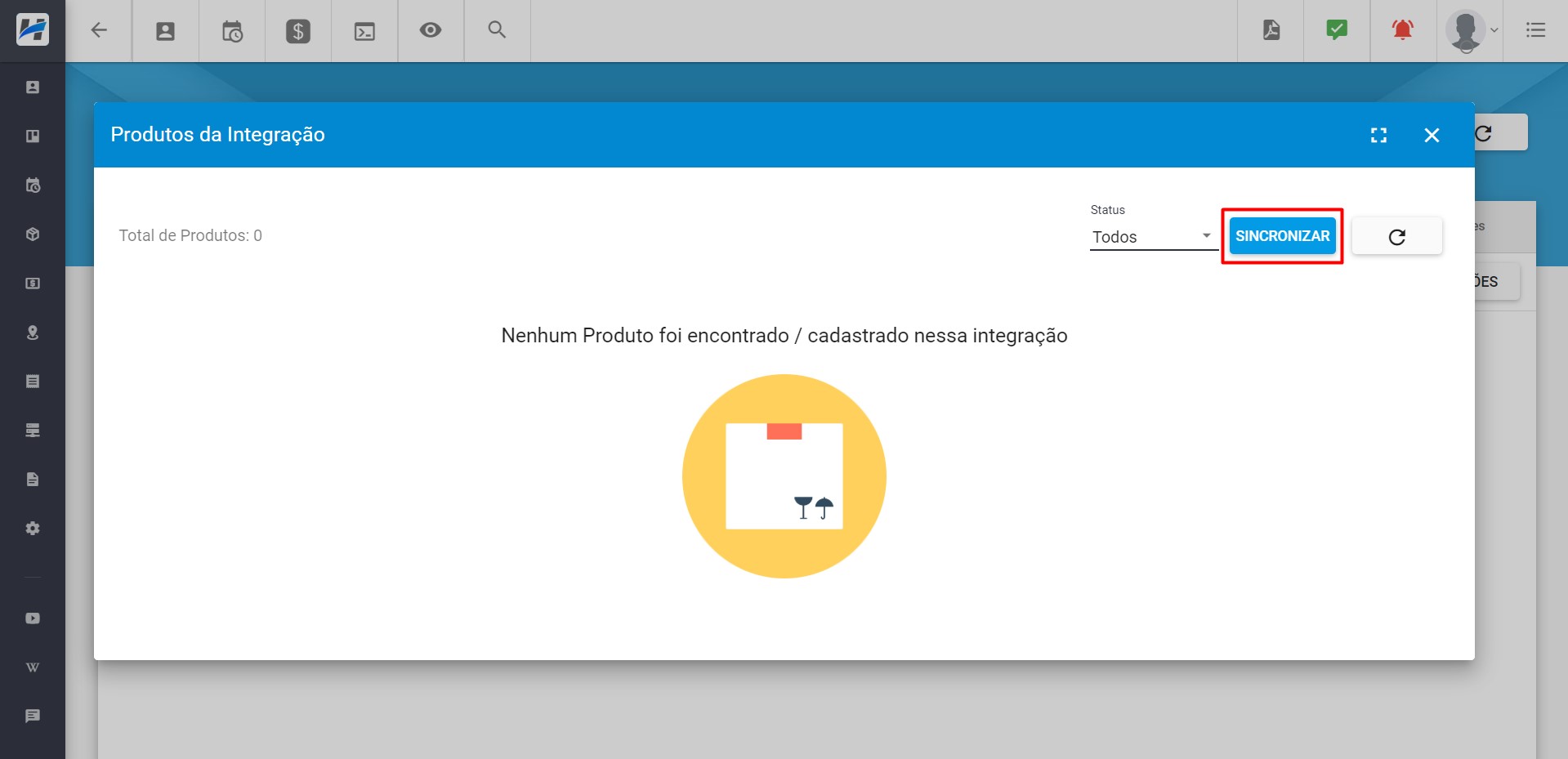Image resolution: width=1568 pixels, height=759 pixels.
Task: Click the eye preview icon in the toolbar
Action: tap(430, 30)
